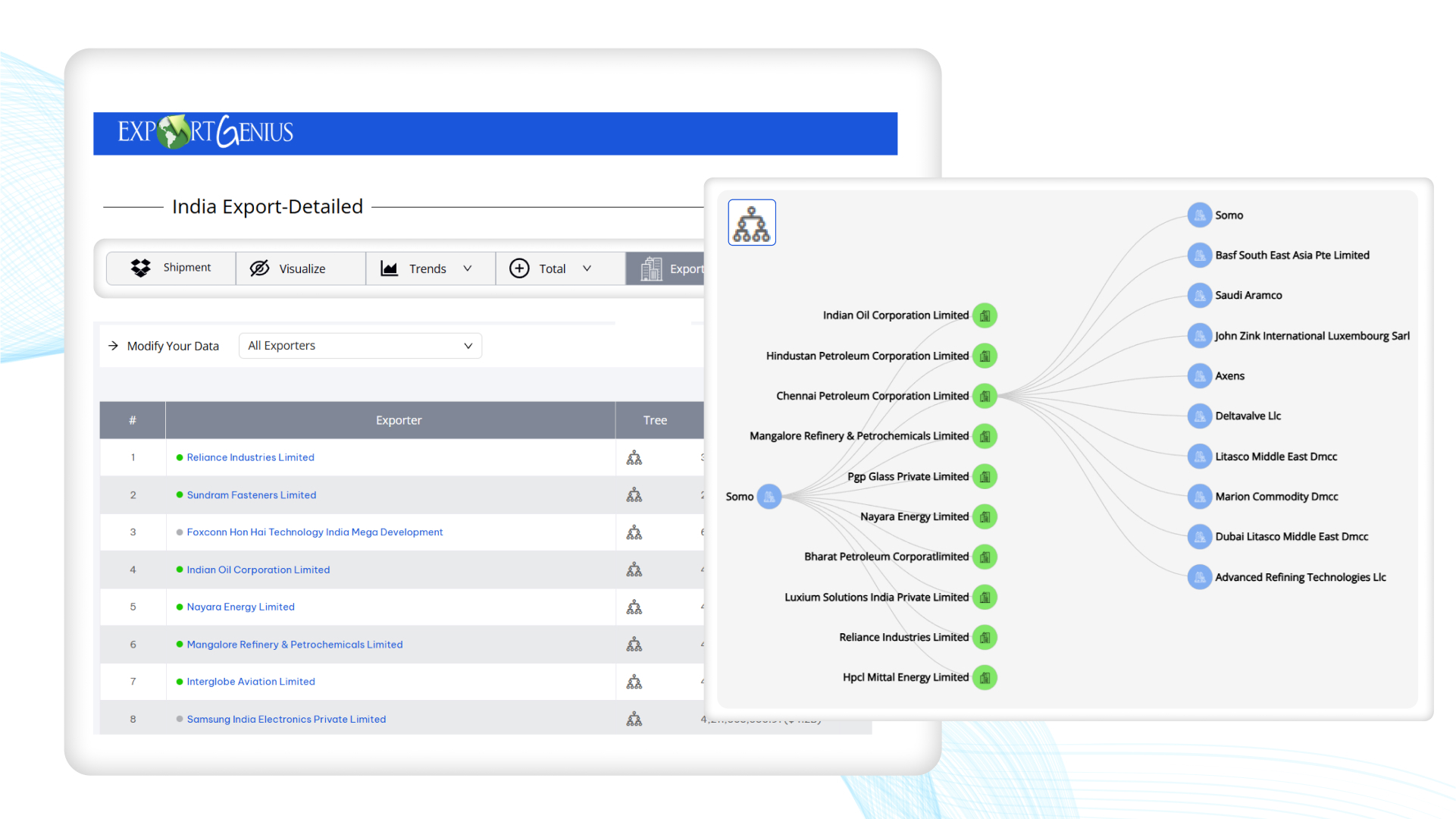Image resolution: width=1456 pixels, height=819 pixels.
Task: Open the Indian Oil Corporation Limited link
Action: pos(258,570)
